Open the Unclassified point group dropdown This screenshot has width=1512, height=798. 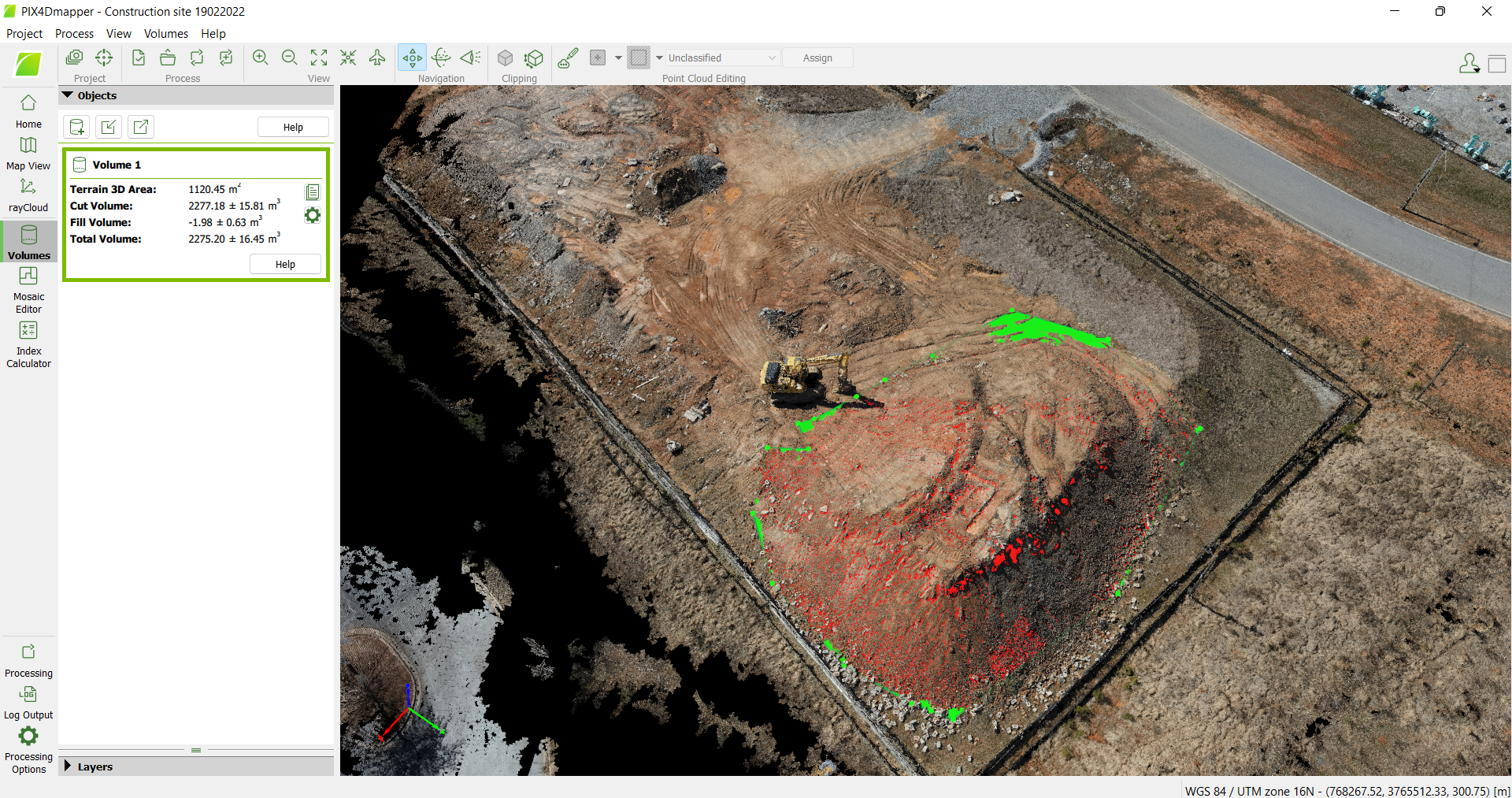click(x=722, y=58)
